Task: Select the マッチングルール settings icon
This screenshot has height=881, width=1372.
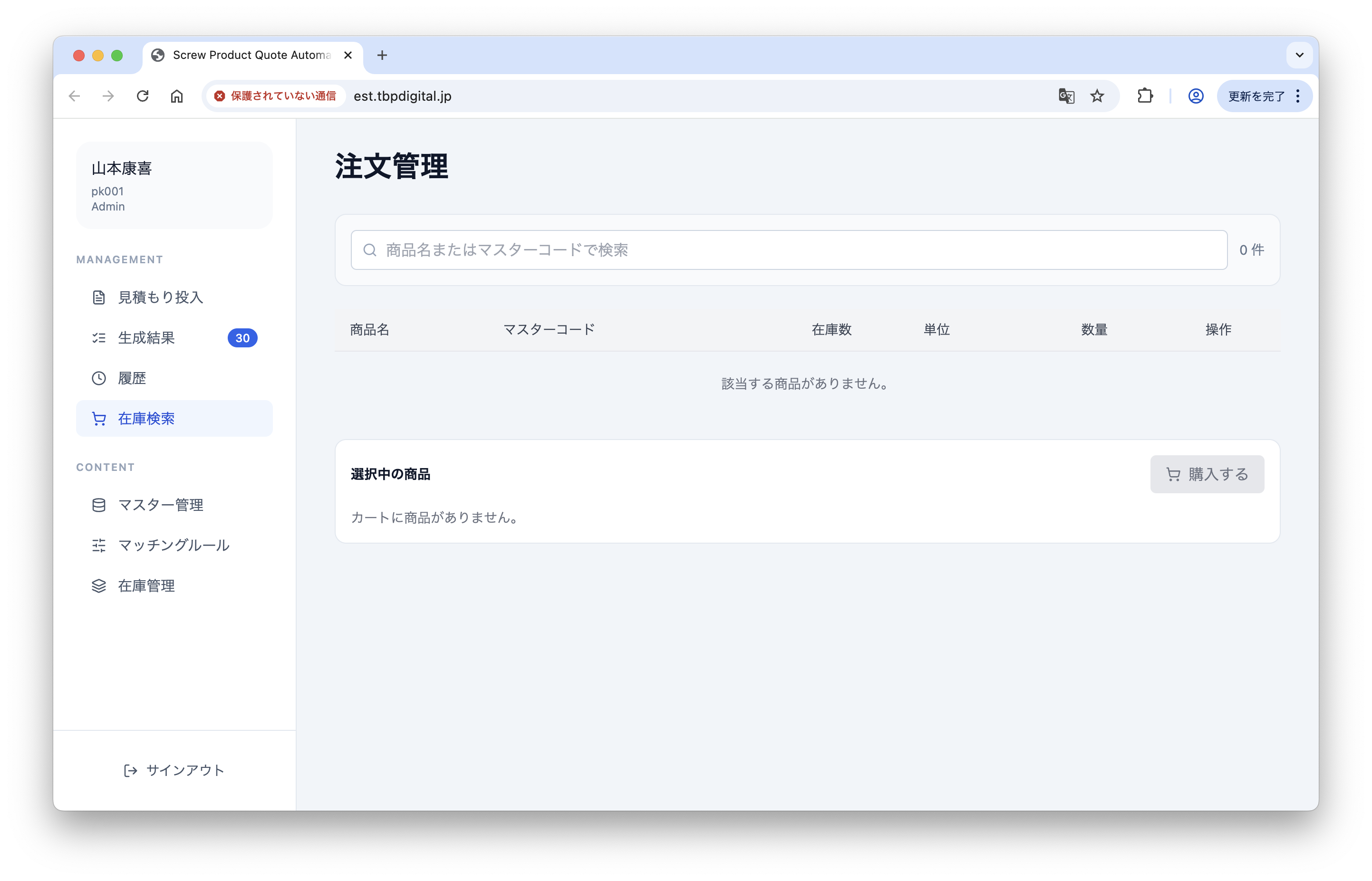Action: pos(99,545)
